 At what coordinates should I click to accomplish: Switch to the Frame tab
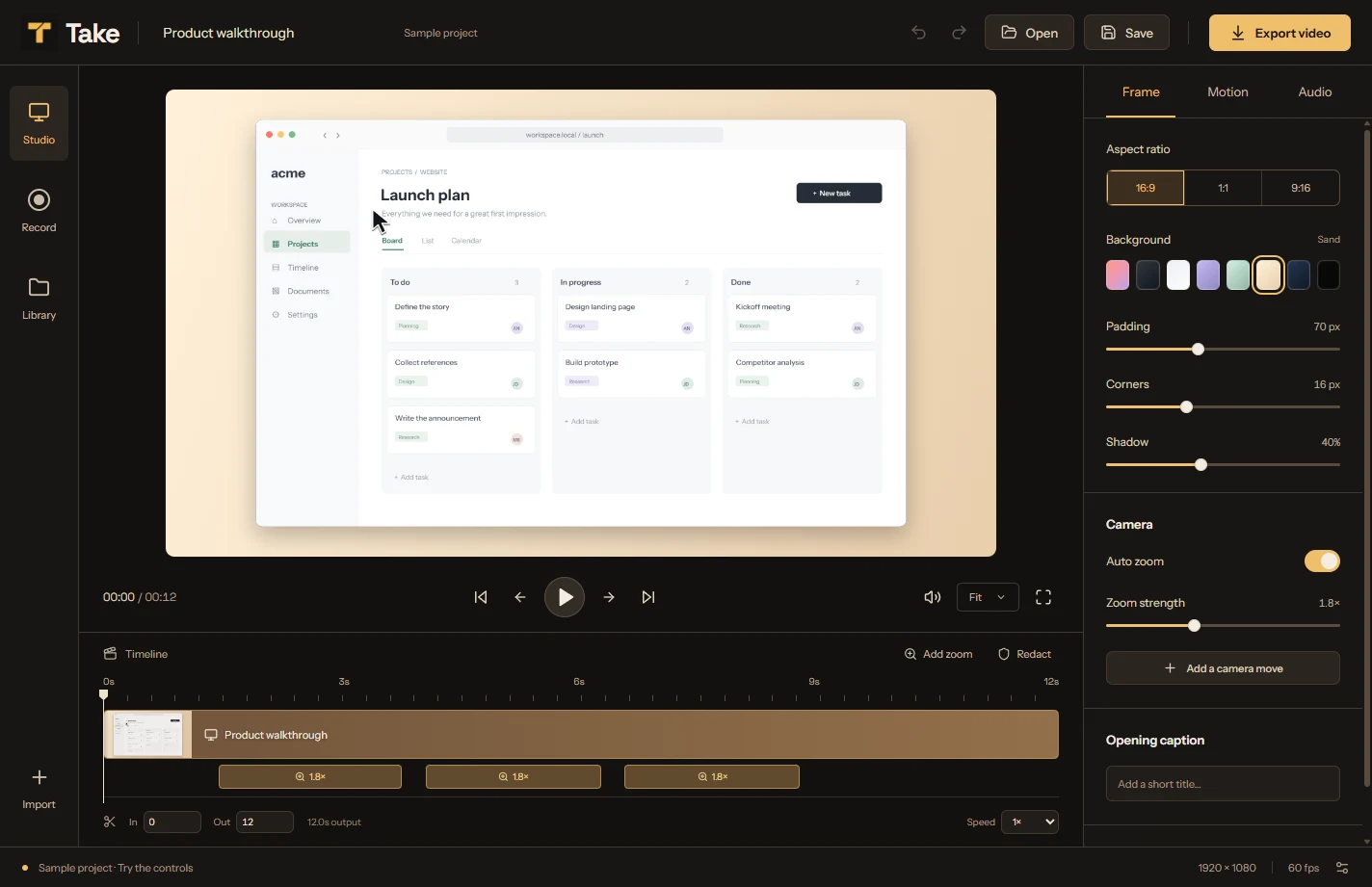(x=1141, y=92)
